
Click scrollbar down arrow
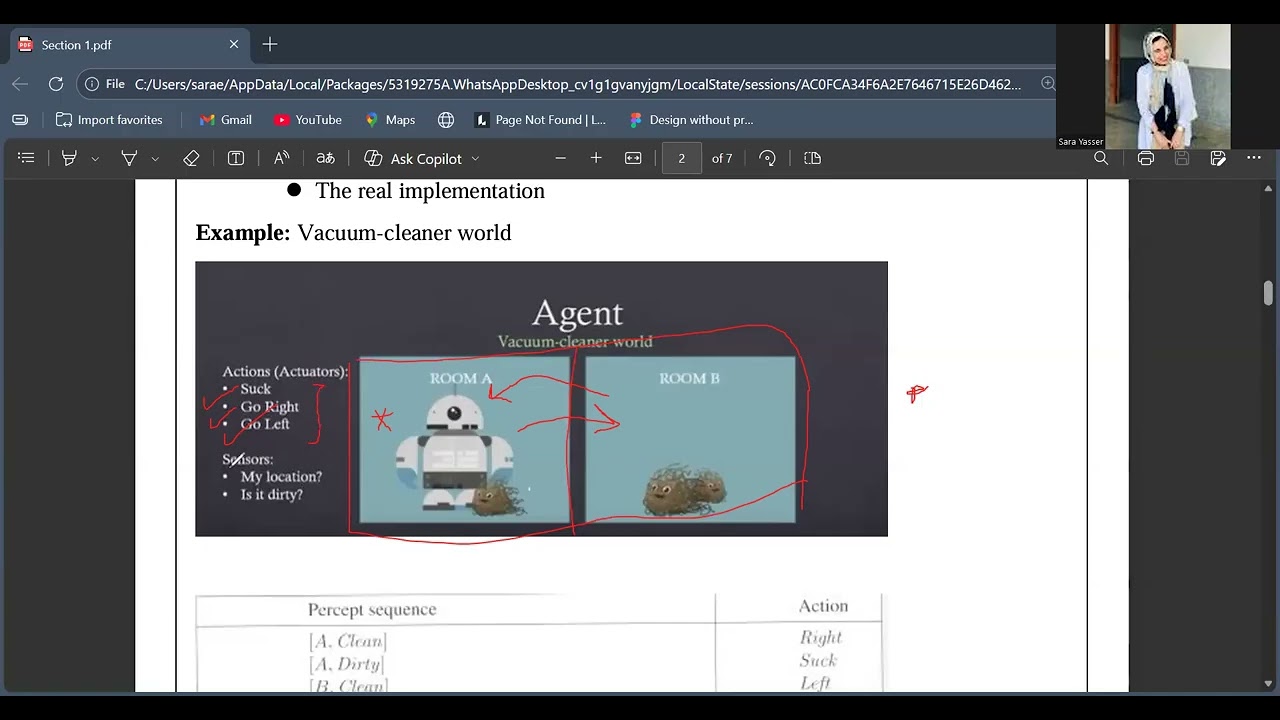pos(1269,684)
